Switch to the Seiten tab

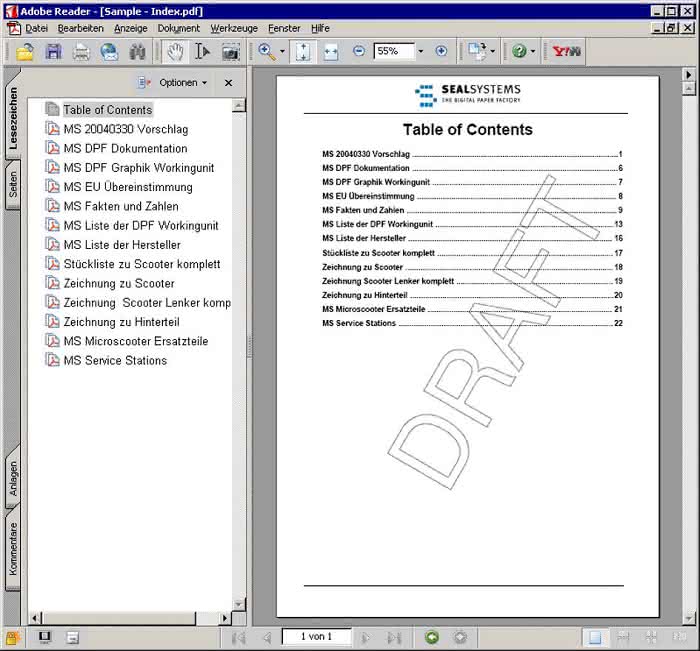click(x=12, y=184)
